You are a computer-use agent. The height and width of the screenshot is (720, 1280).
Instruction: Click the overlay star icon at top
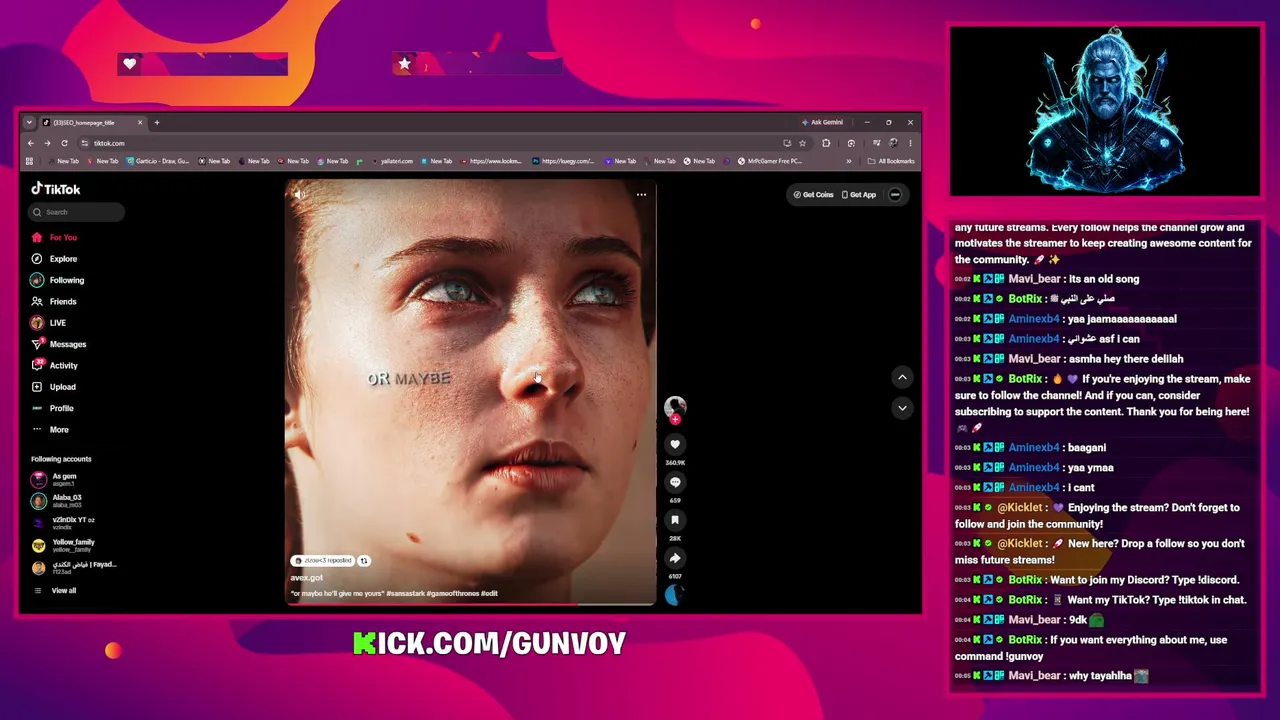(404, 64)
